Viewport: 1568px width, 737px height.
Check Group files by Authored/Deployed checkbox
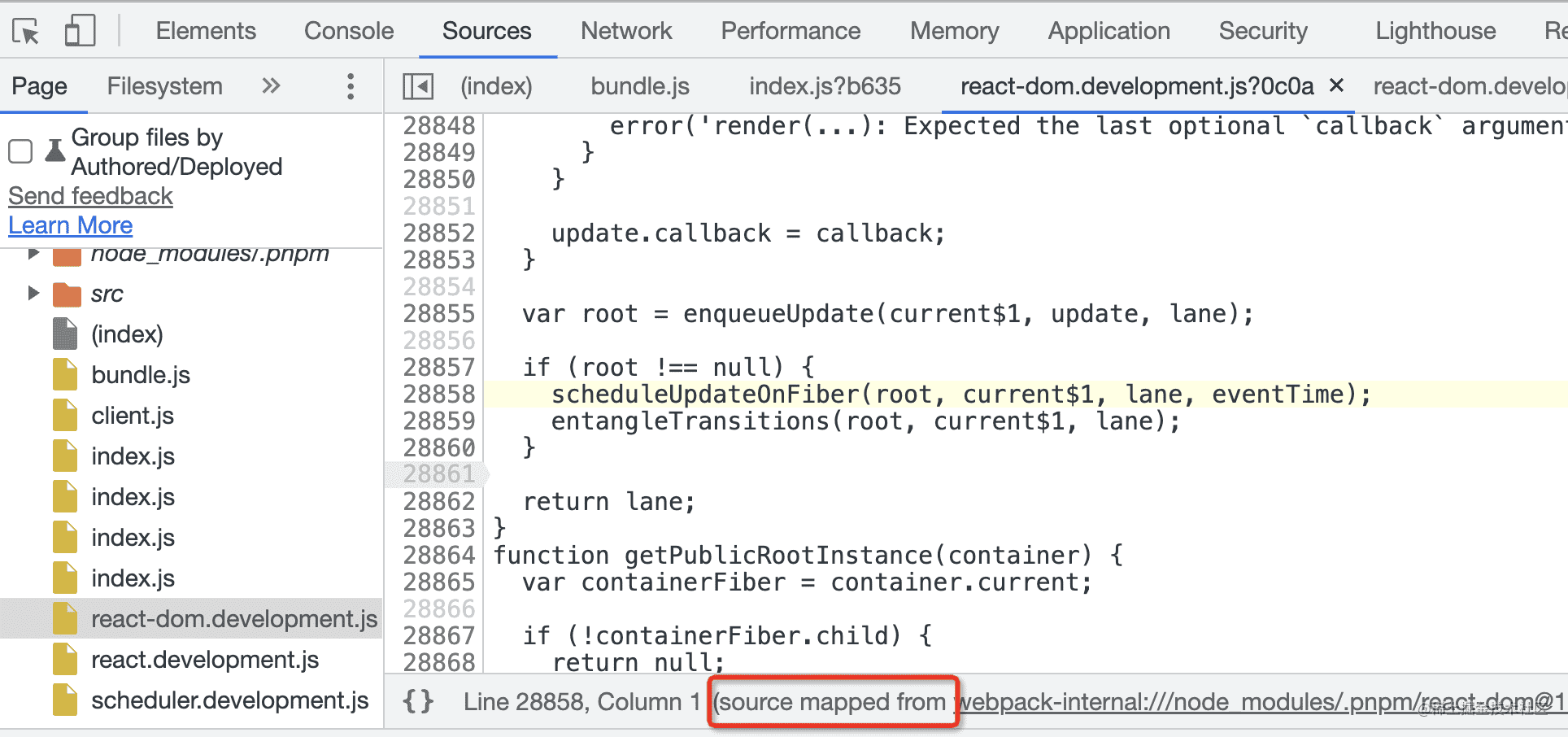pyautogui.click(x=20, y=151)
